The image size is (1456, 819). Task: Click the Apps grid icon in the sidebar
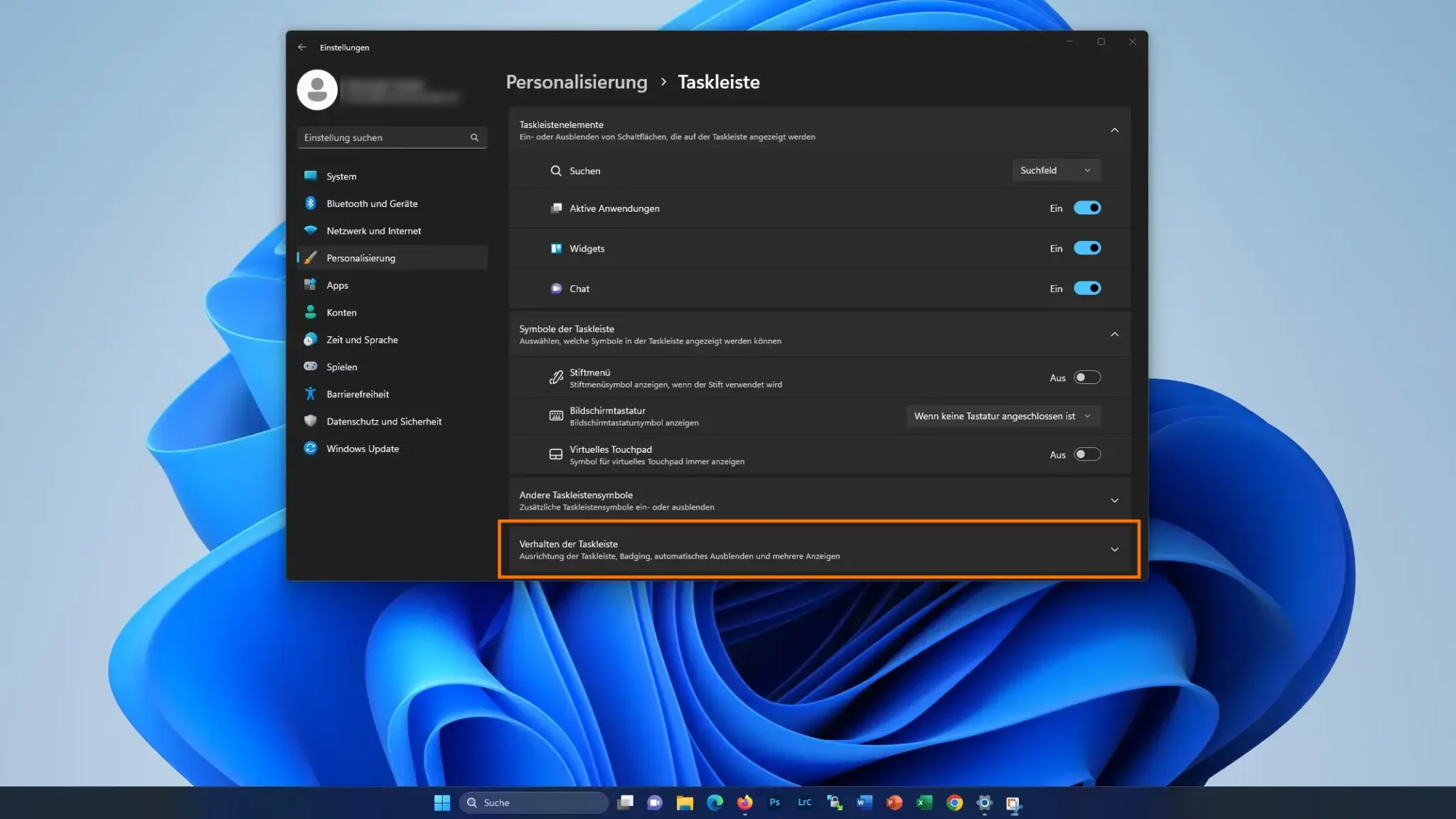click(311, 285)
